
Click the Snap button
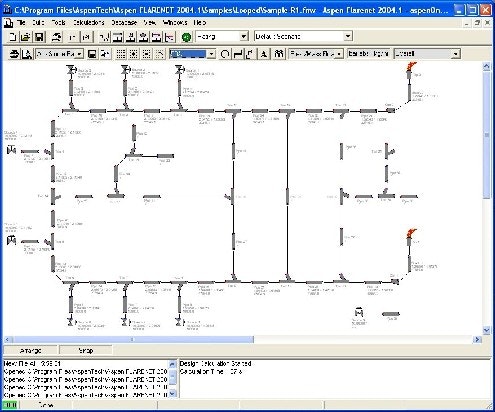pyautogui.click(x=86, y=350)
